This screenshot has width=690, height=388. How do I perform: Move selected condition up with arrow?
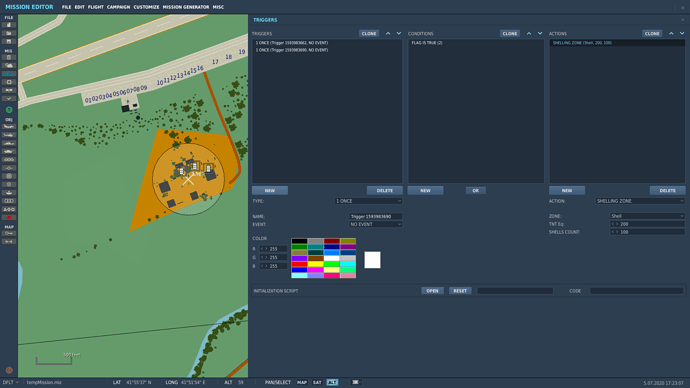[x=529, y=33]
